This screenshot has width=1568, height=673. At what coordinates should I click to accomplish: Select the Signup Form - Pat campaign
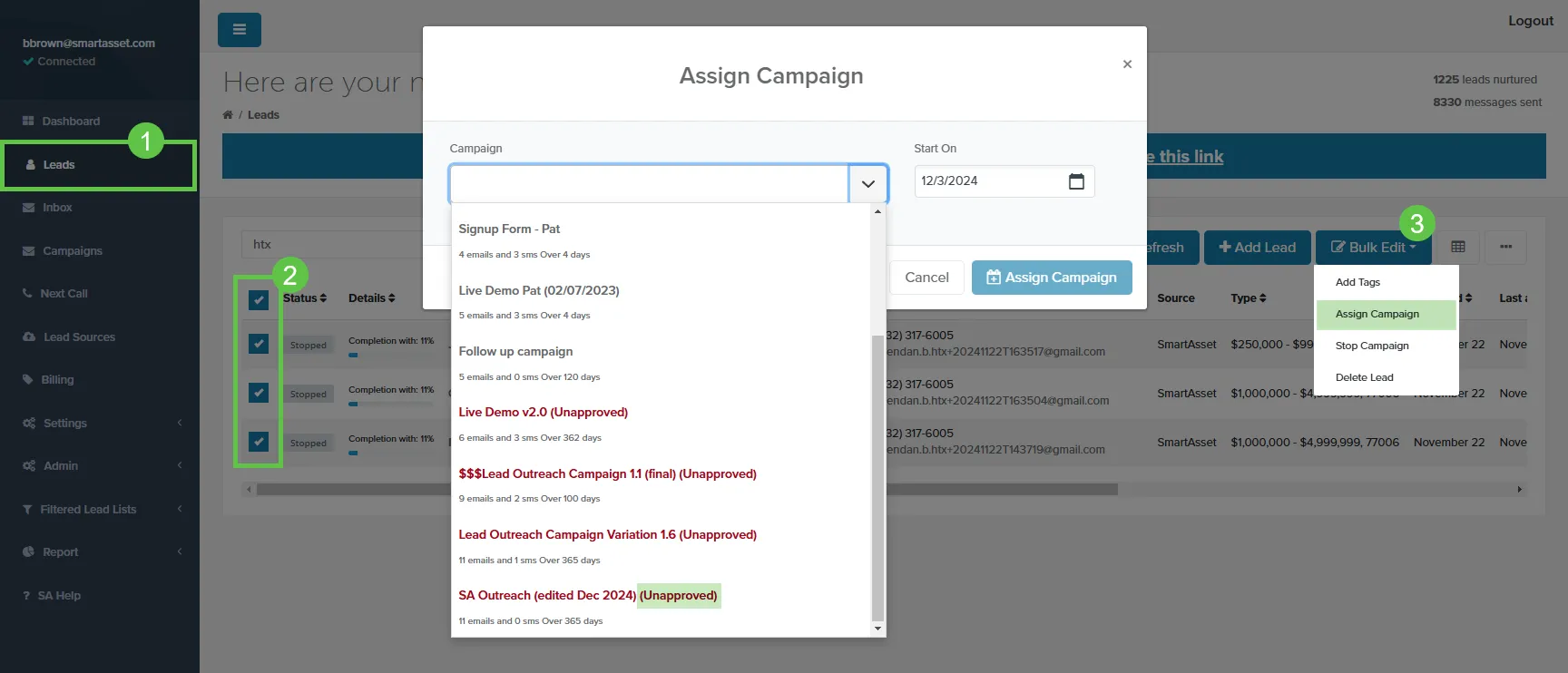(661, 240)
